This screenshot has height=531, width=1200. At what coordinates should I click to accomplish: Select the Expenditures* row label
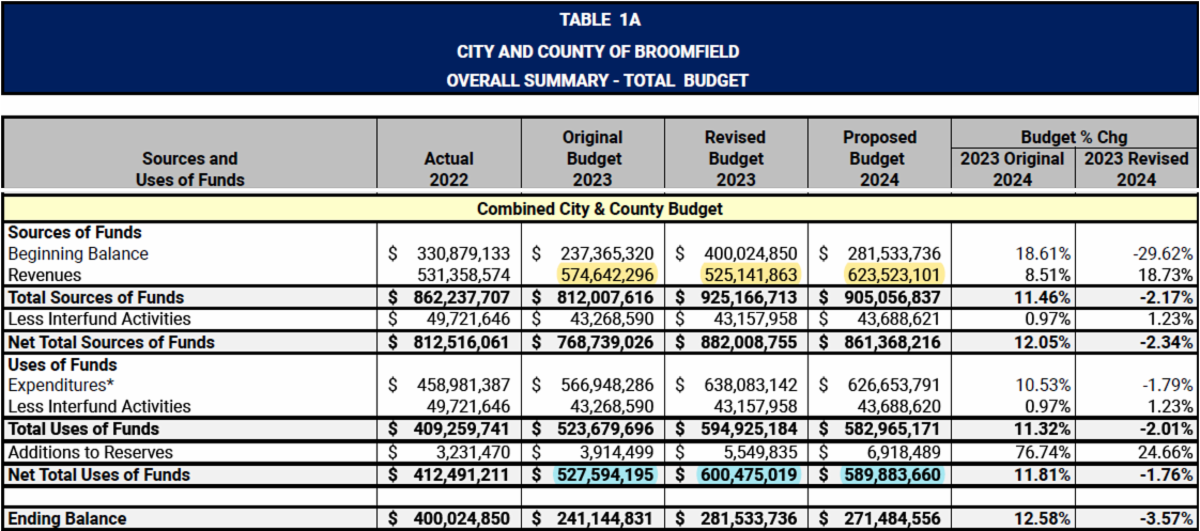[x=58, y=385]
